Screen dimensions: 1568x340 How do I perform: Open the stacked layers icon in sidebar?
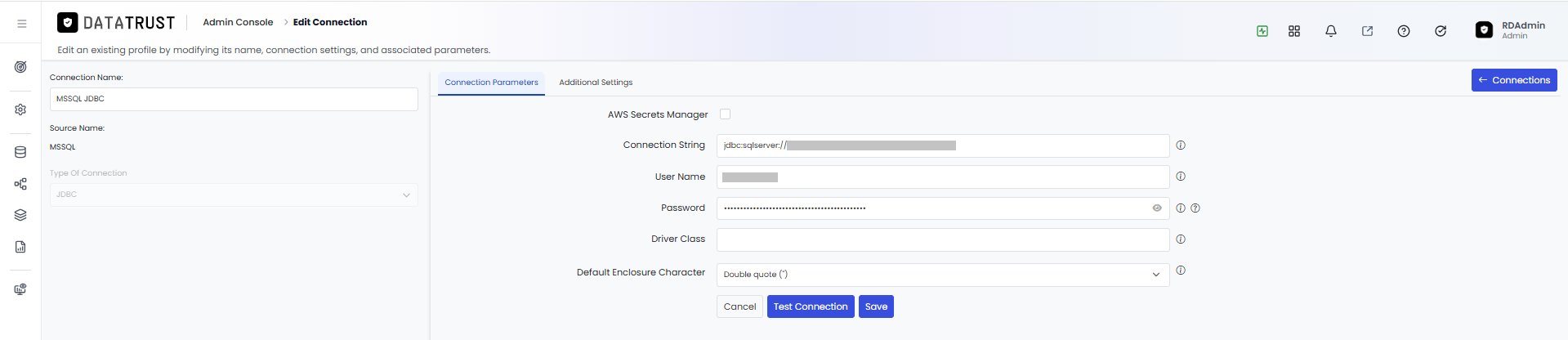point(20,215)
